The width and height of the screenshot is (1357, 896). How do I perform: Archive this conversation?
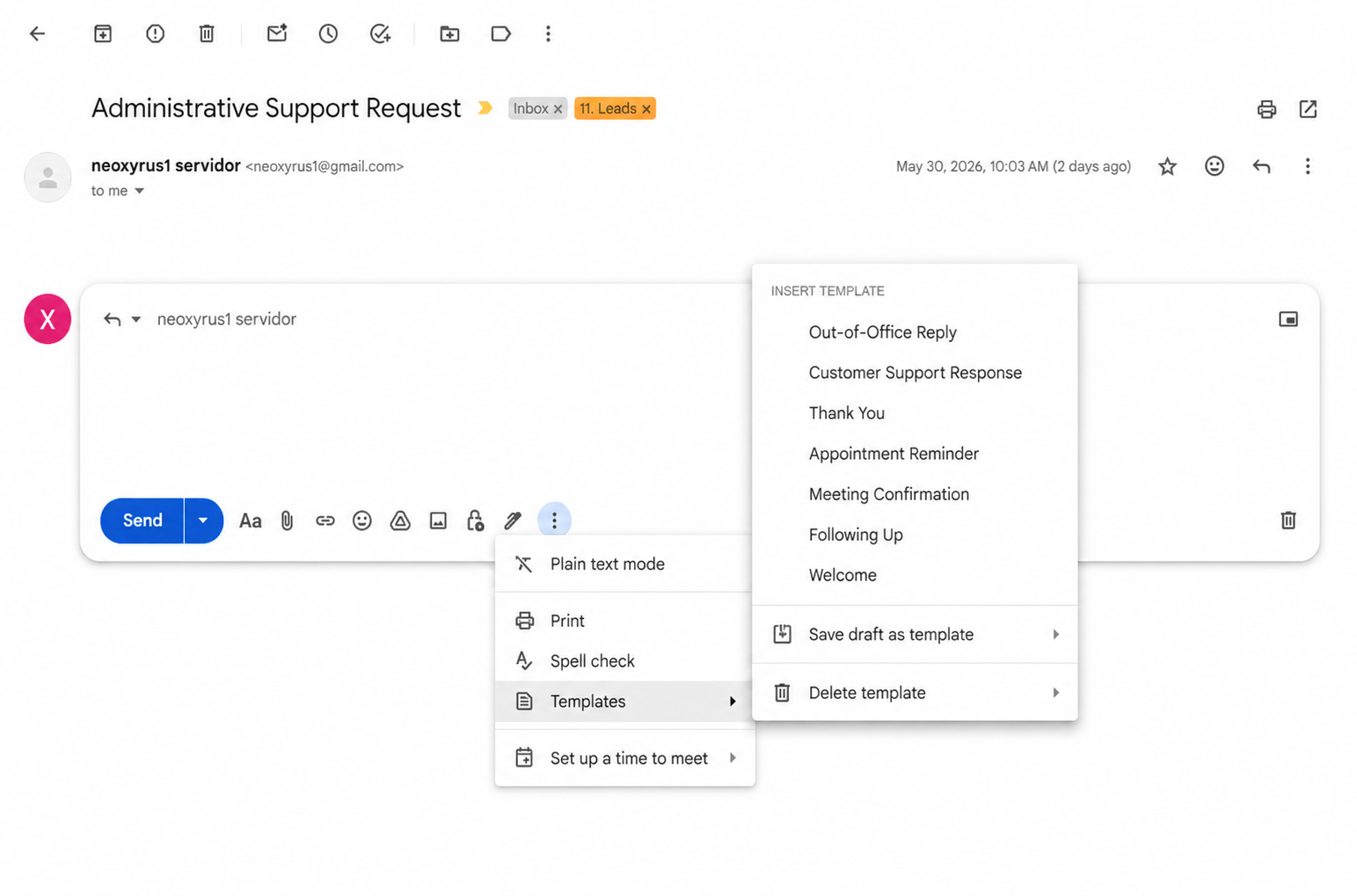point(103,33)
